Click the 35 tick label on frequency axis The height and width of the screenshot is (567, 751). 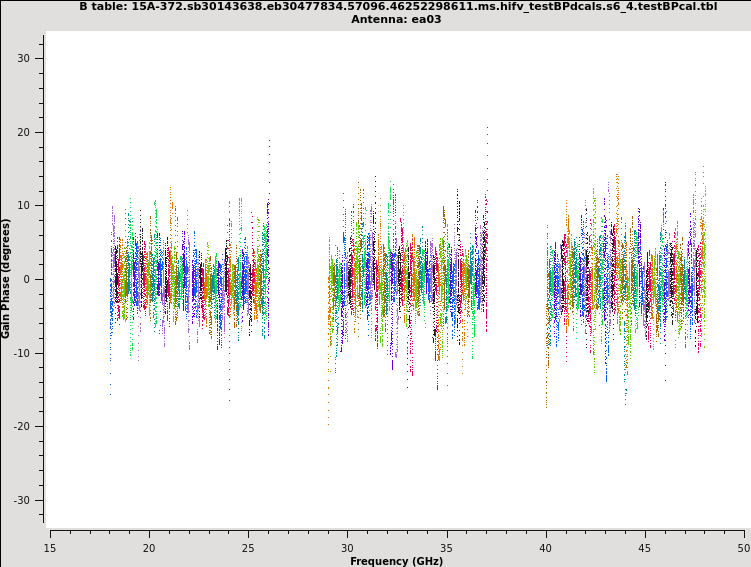[x=447, y=547]
